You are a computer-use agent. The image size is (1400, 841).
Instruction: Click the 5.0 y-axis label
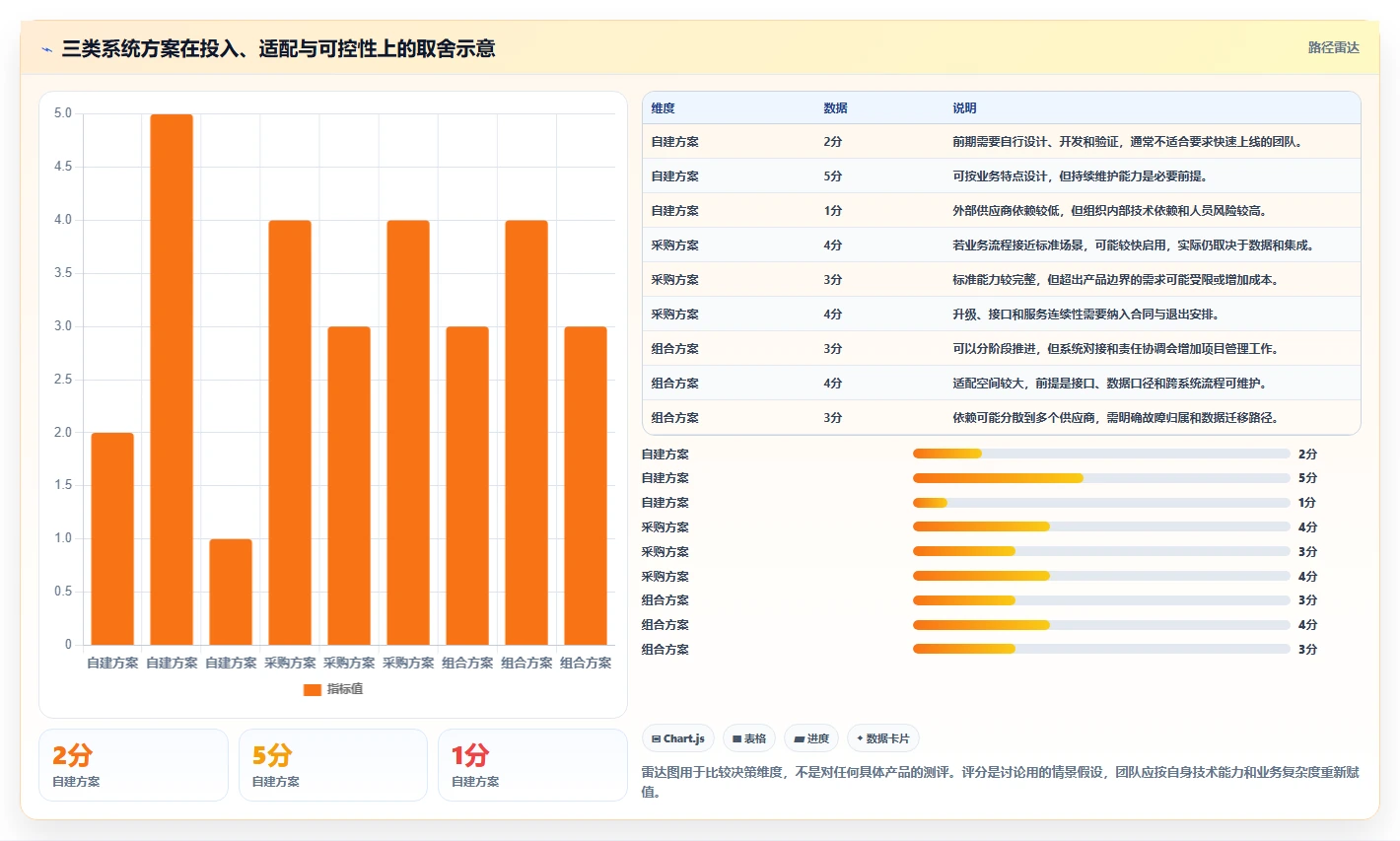[63, 113]
